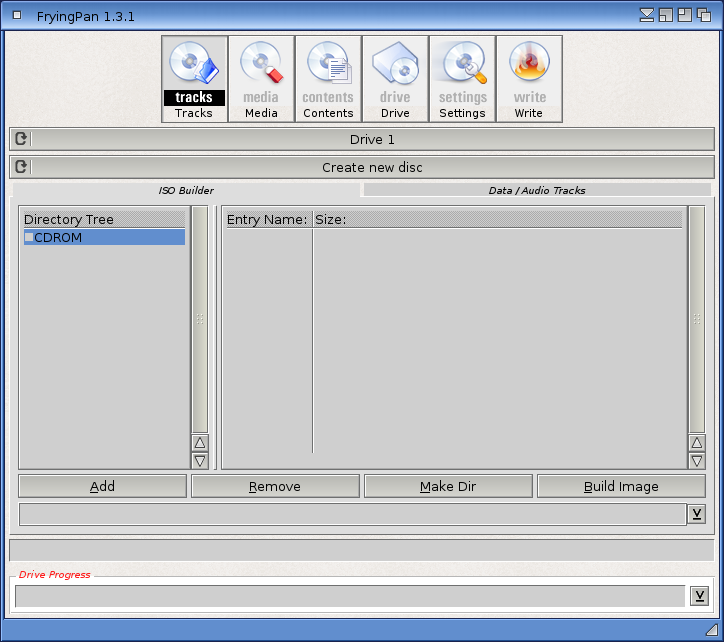
Task: Click the Add button
Action: 103,486
